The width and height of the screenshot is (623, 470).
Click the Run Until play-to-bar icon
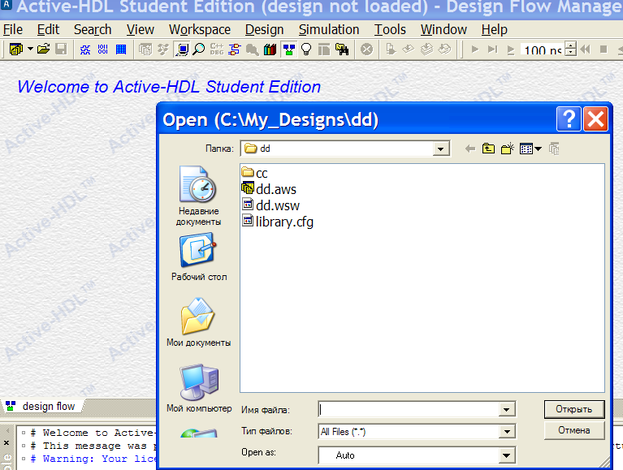click(x=493, y=49)
